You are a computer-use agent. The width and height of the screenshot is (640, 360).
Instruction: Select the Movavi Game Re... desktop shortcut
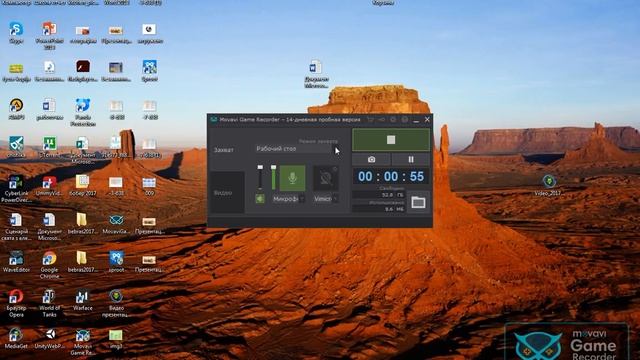(83, 342)
